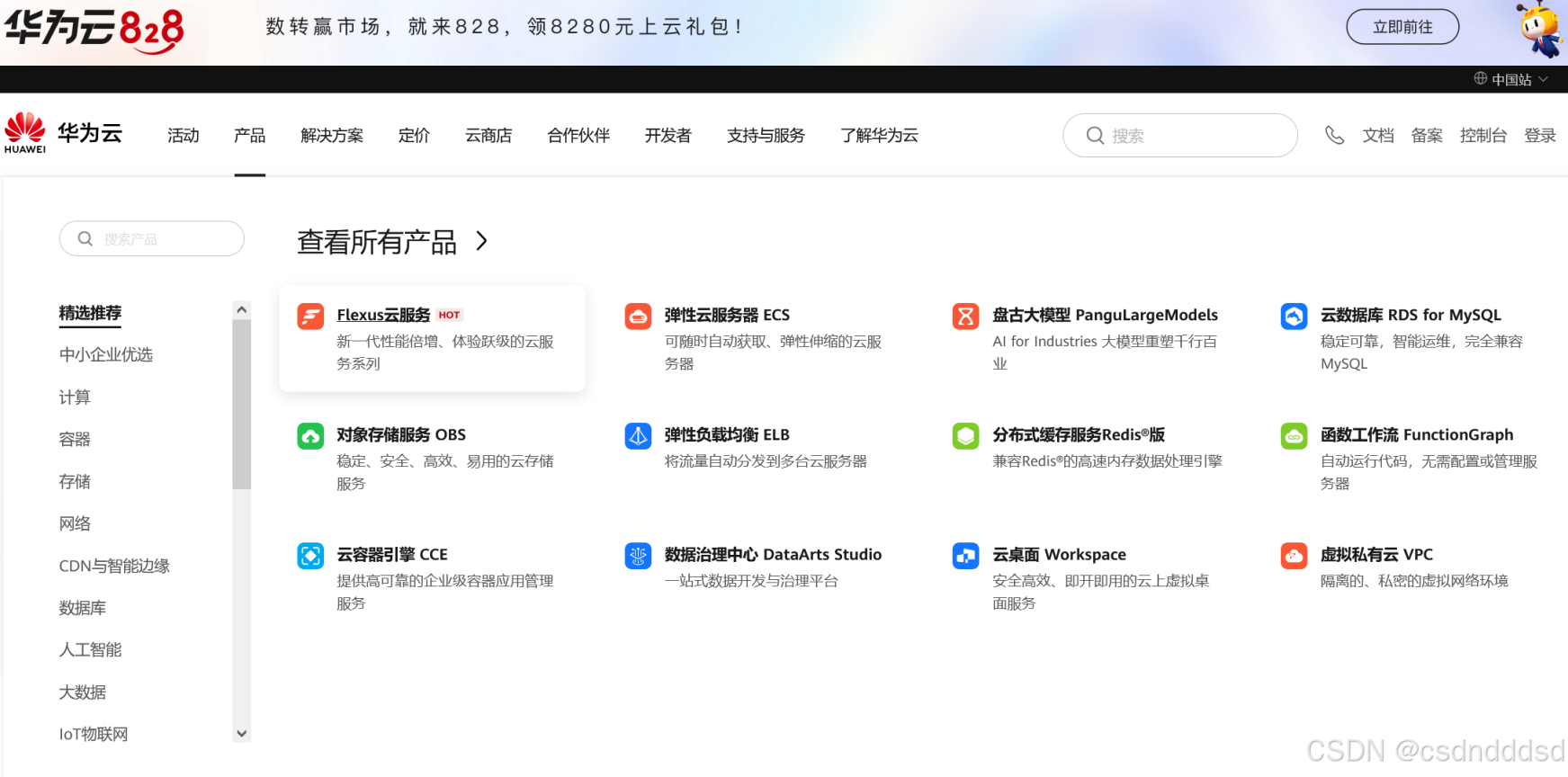Screen dimensions: 1568x777
Task: Click the 数据治理中心 DataArts Studio icon
Action: tap(638, 556)
